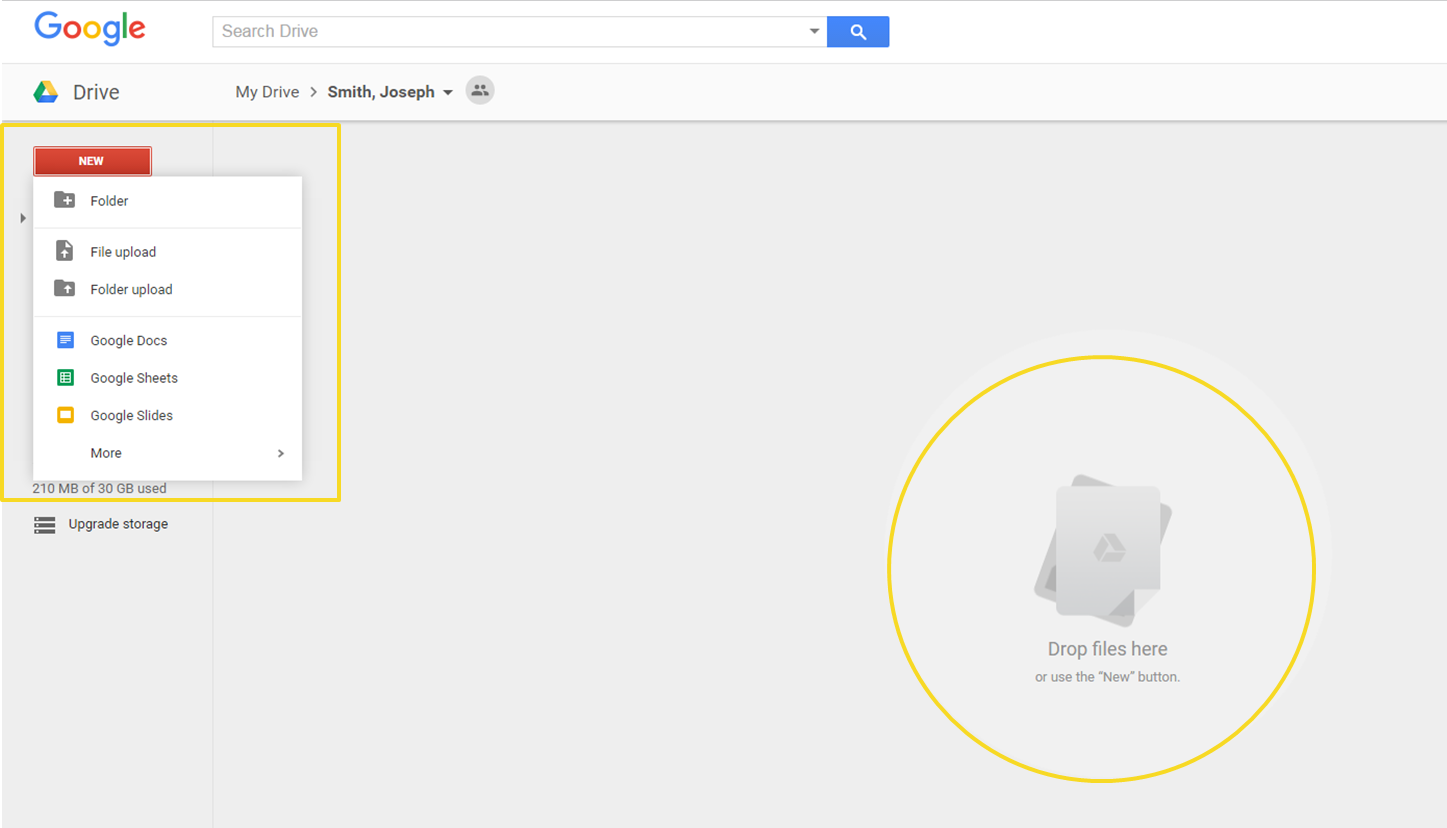Expand the sidebar tree arrow

(x=23, y=218)
